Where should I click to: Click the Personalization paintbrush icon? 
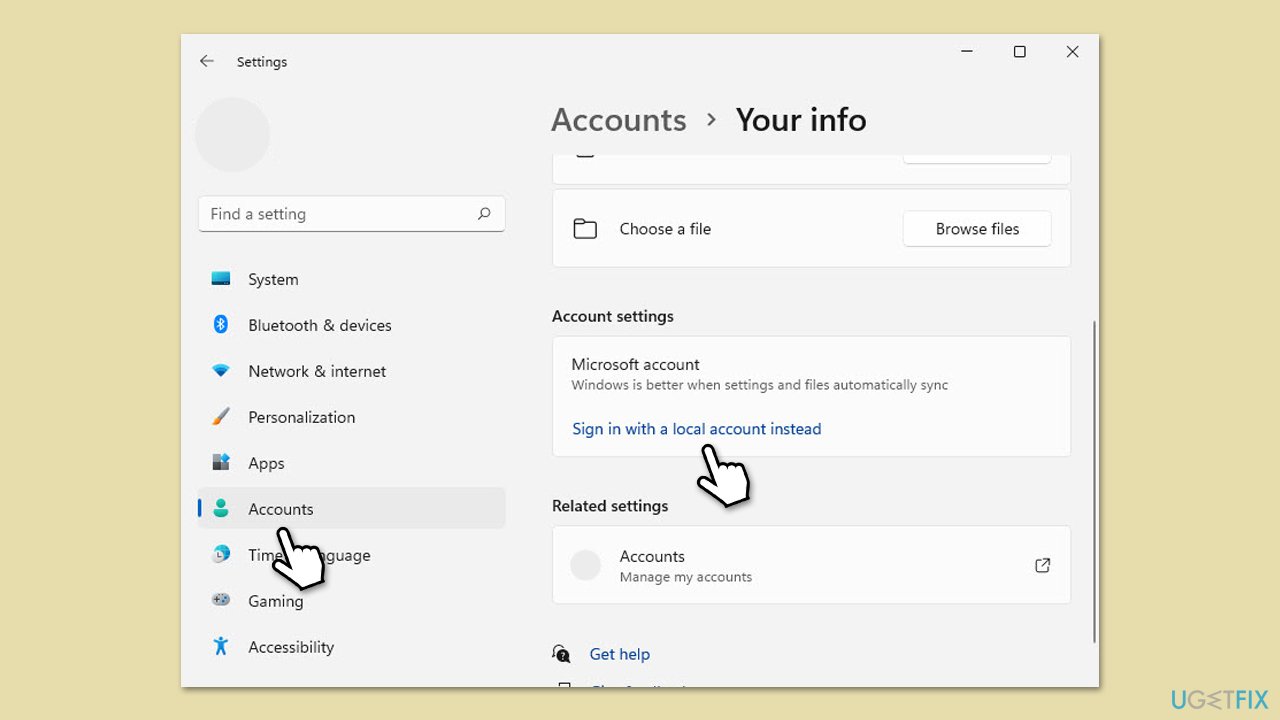pos(221,417)
